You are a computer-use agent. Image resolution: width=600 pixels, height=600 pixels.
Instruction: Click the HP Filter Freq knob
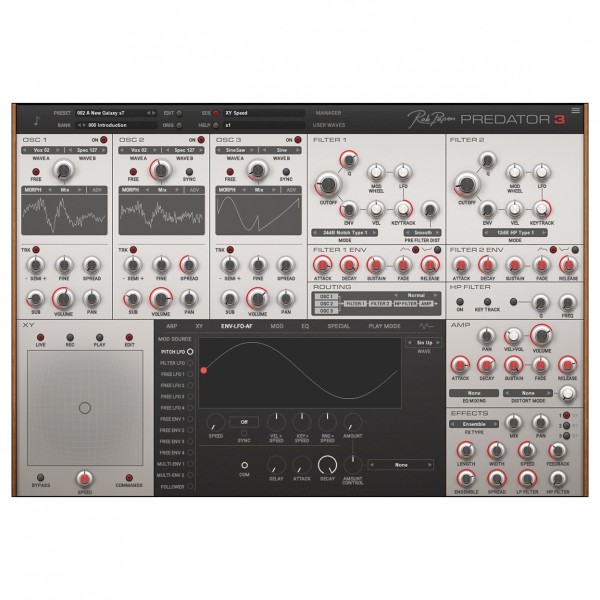coord(567,303)
